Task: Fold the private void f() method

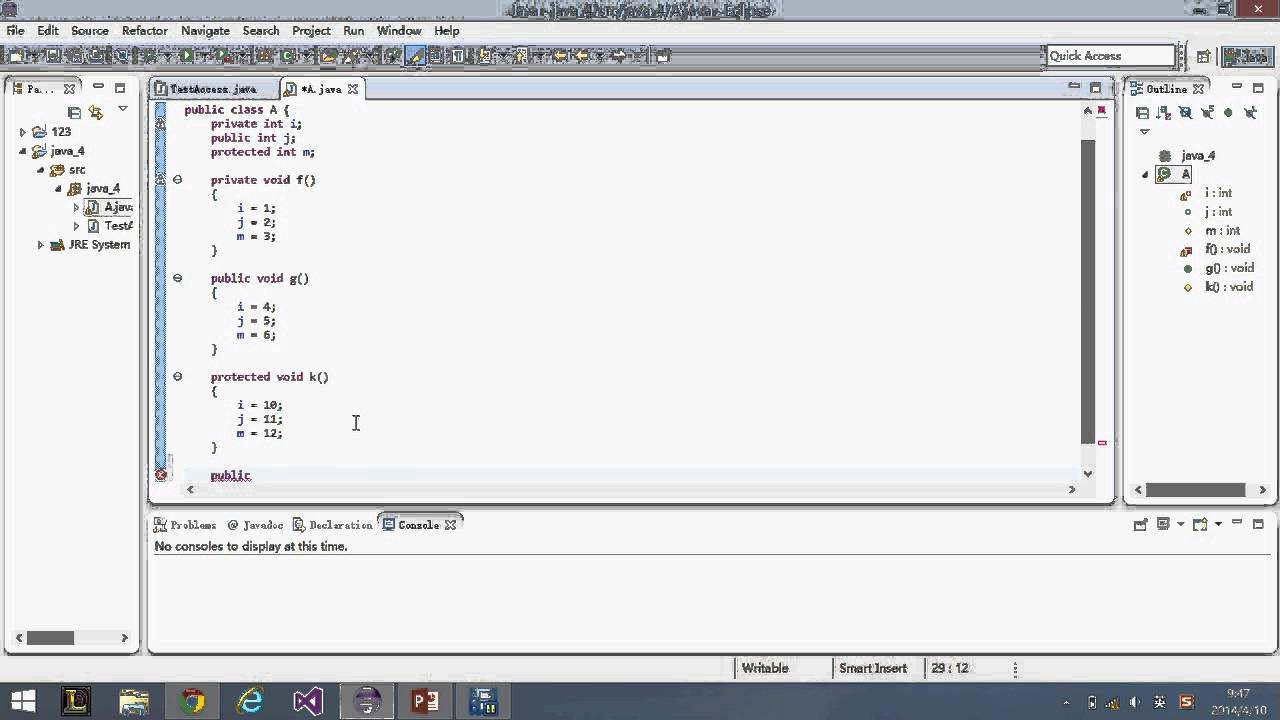Action: pyautogui.click(x=177, y=180)
